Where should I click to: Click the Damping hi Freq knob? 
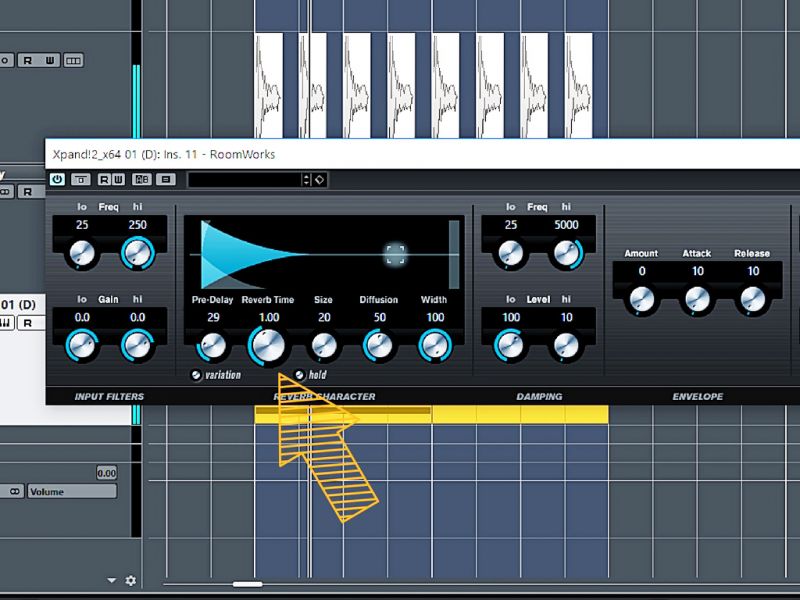566,253
